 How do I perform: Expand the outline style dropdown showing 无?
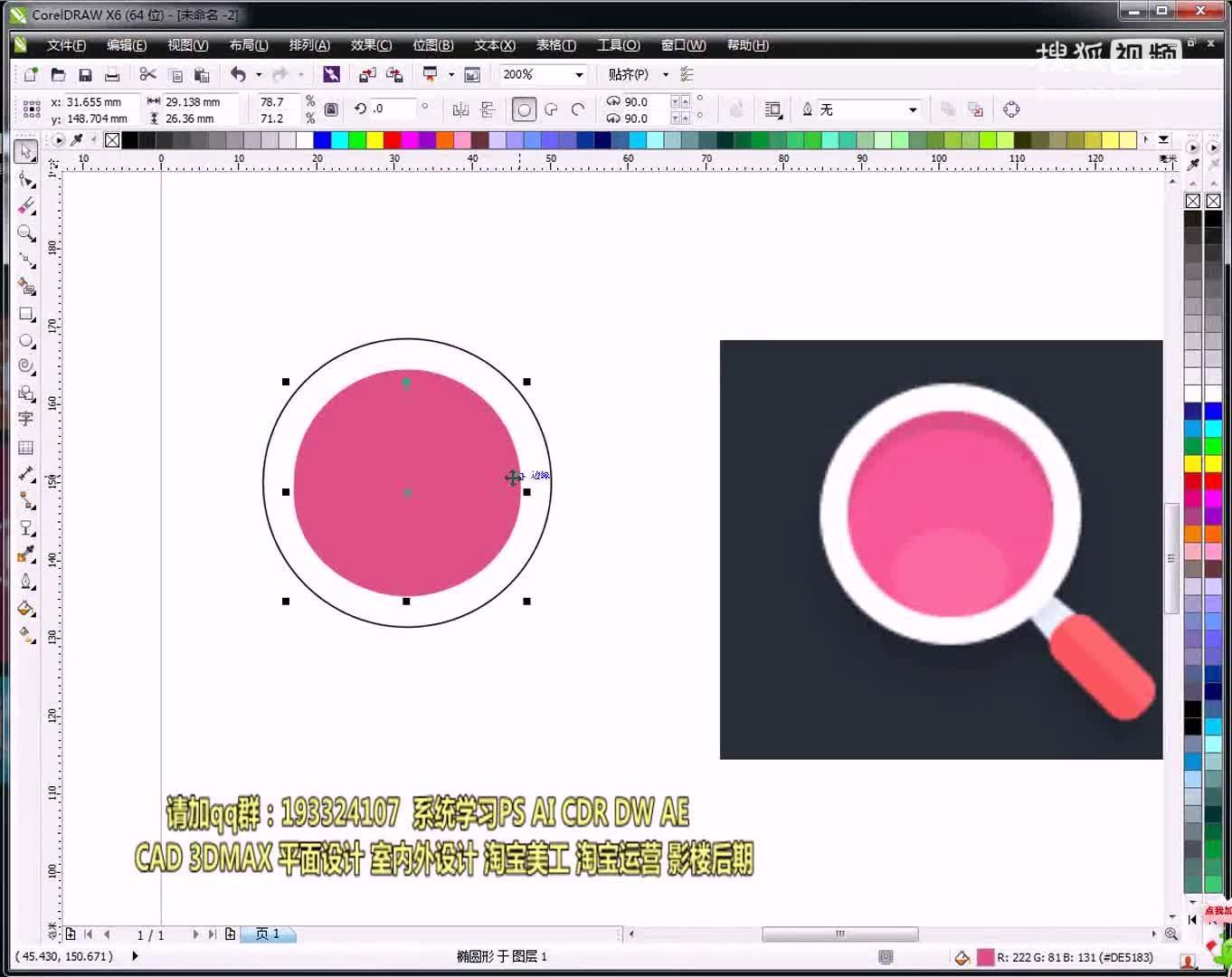(x=912, y=109)
